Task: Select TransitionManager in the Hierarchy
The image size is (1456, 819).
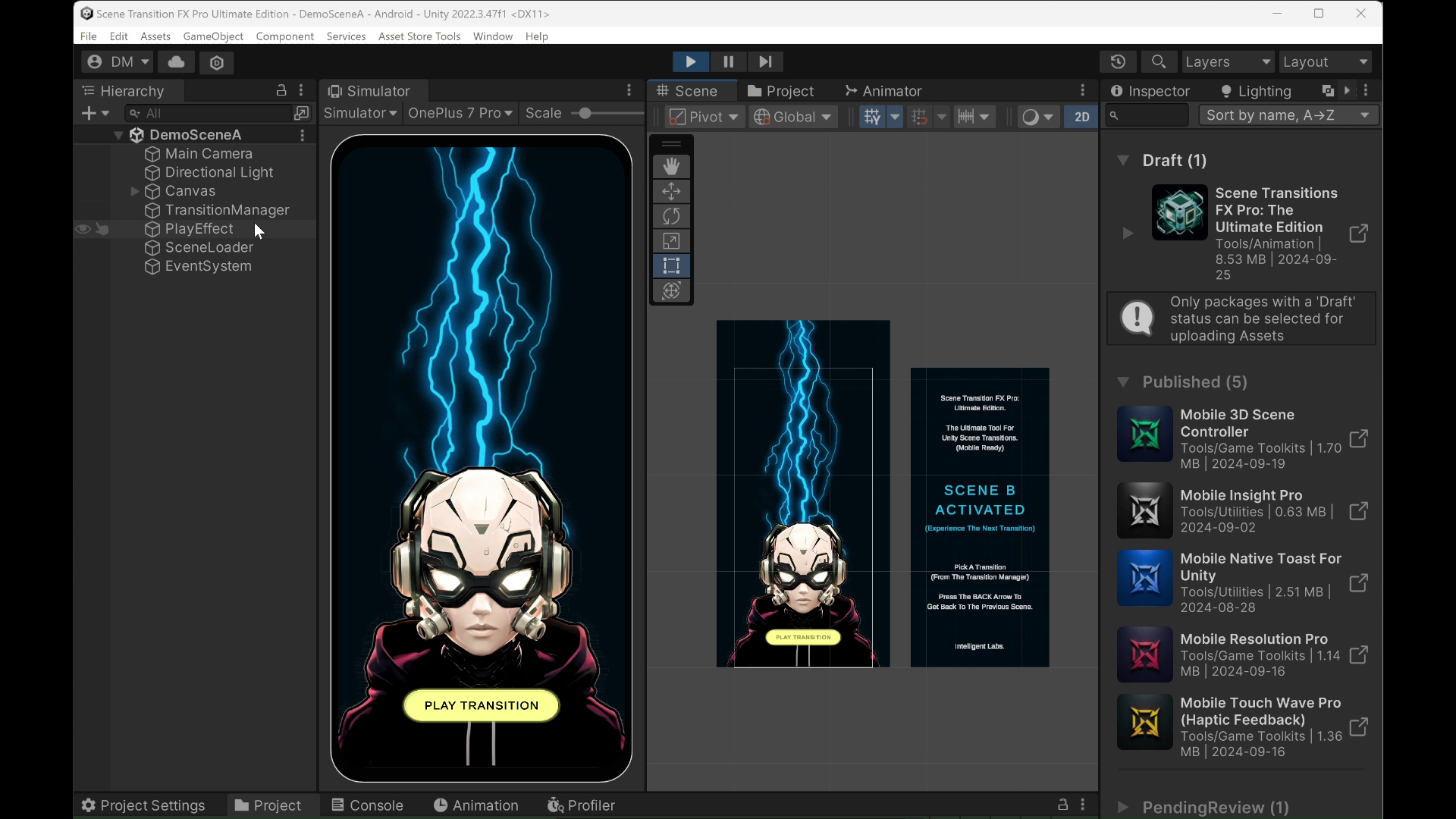Action: point(227,210)
